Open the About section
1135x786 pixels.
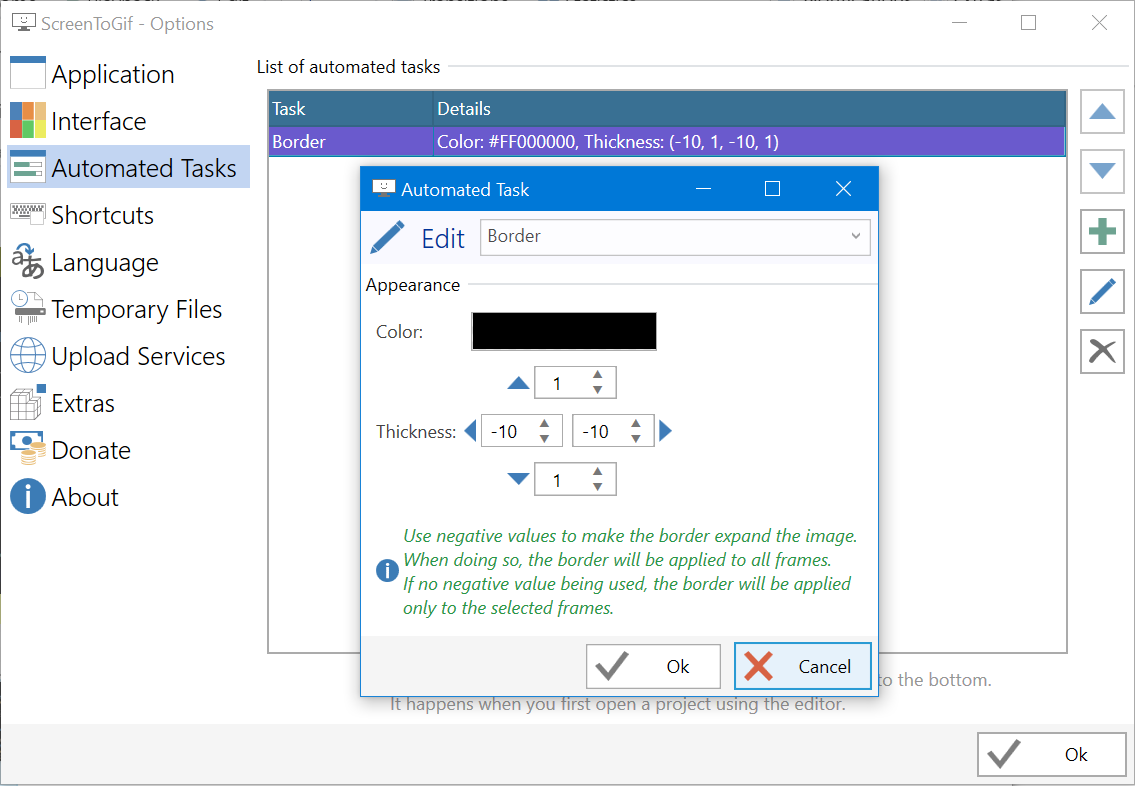pyautogui.click(x=128, y=497)
